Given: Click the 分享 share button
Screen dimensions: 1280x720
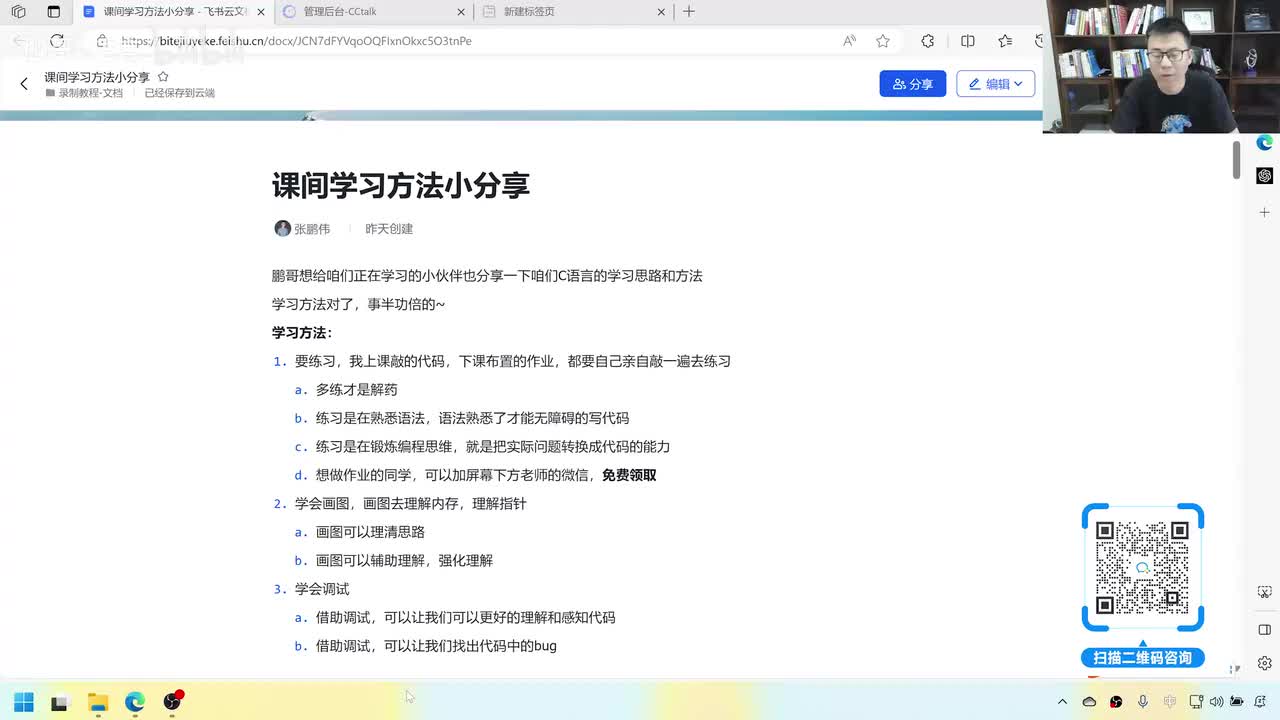Looking at the screenshot, I should pyautogui.click(x=913, y=84).
